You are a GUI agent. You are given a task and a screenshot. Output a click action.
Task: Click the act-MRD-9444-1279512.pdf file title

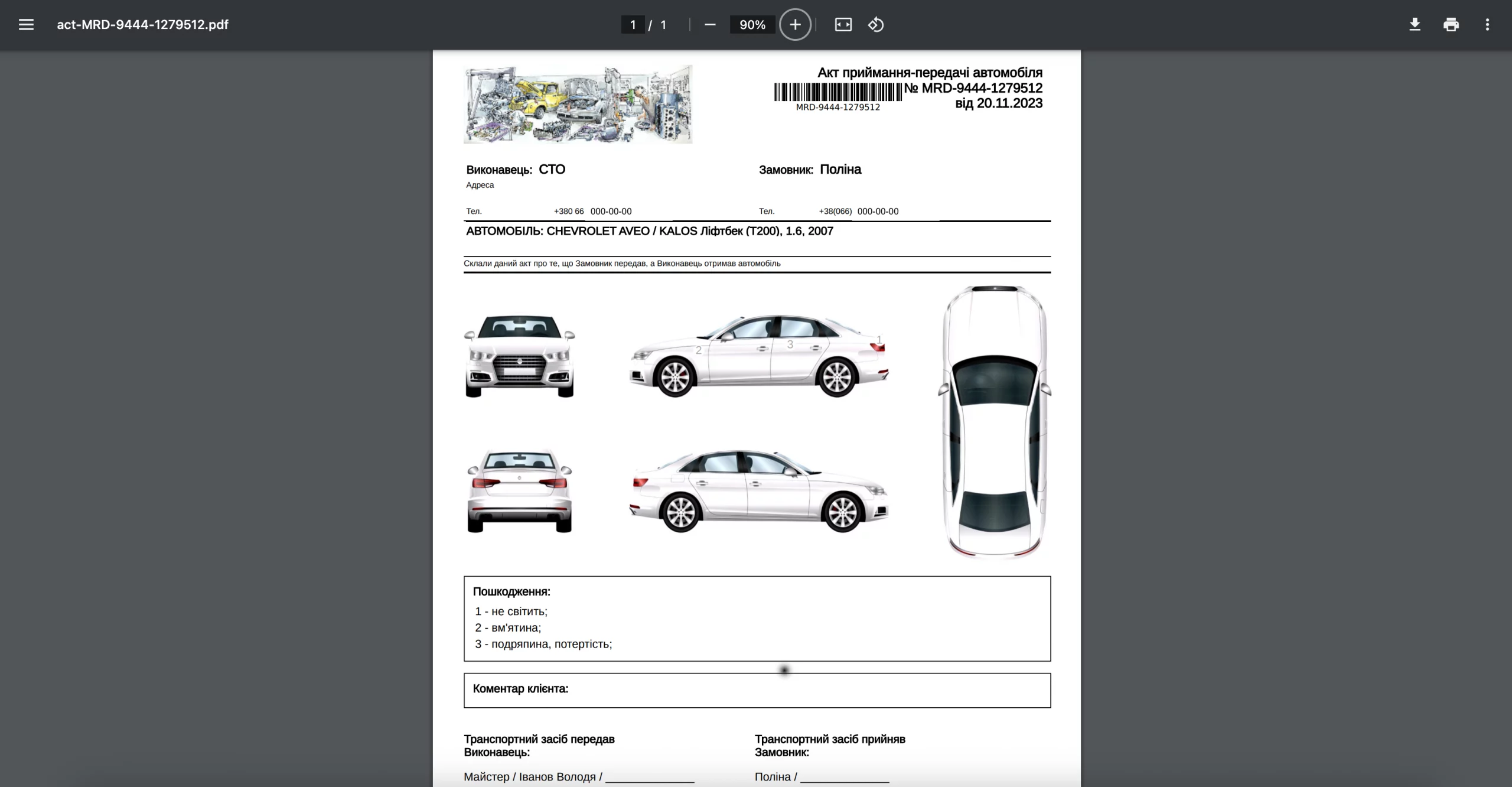tap(142, 24)
